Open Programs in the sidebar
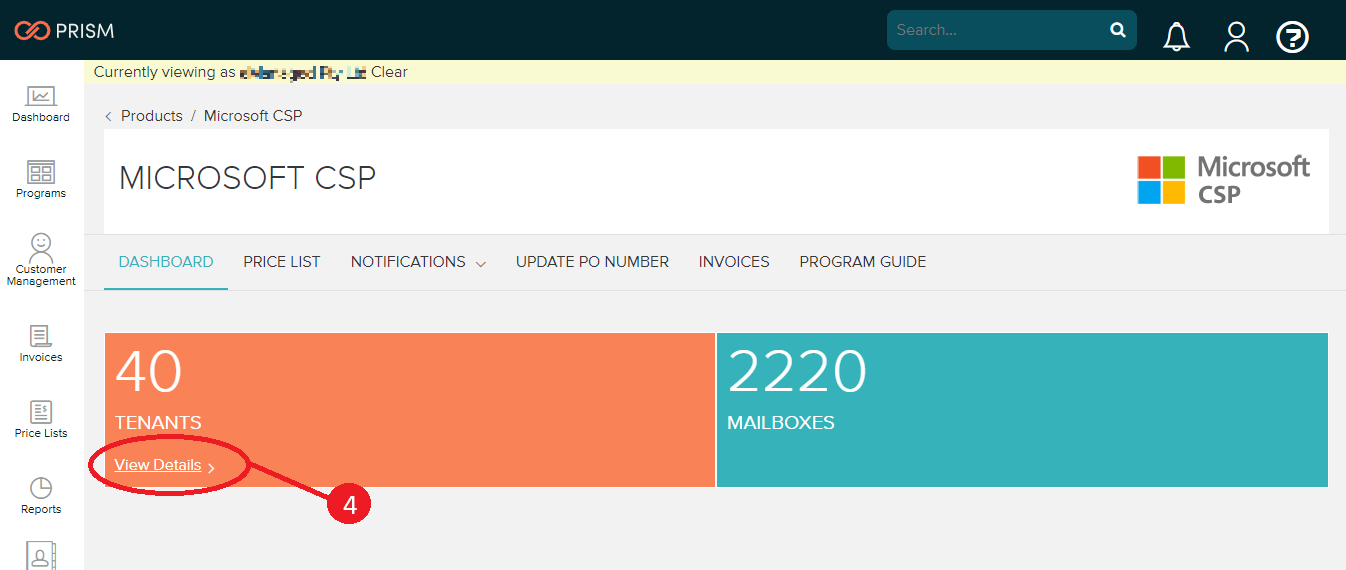Image resolution: width=1346 pixels, height=570 pixels. click(x=41, y=180)
